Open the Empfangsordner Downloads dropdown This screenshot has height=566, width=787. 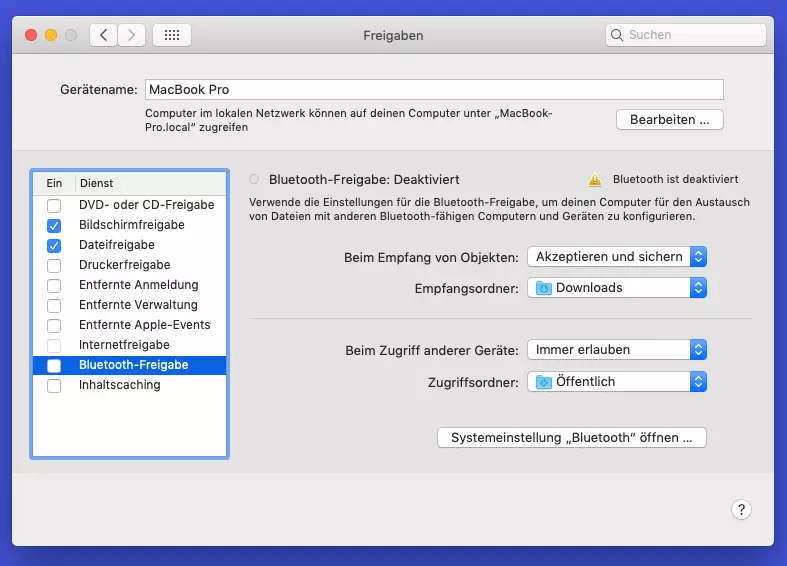click(617, 288)
